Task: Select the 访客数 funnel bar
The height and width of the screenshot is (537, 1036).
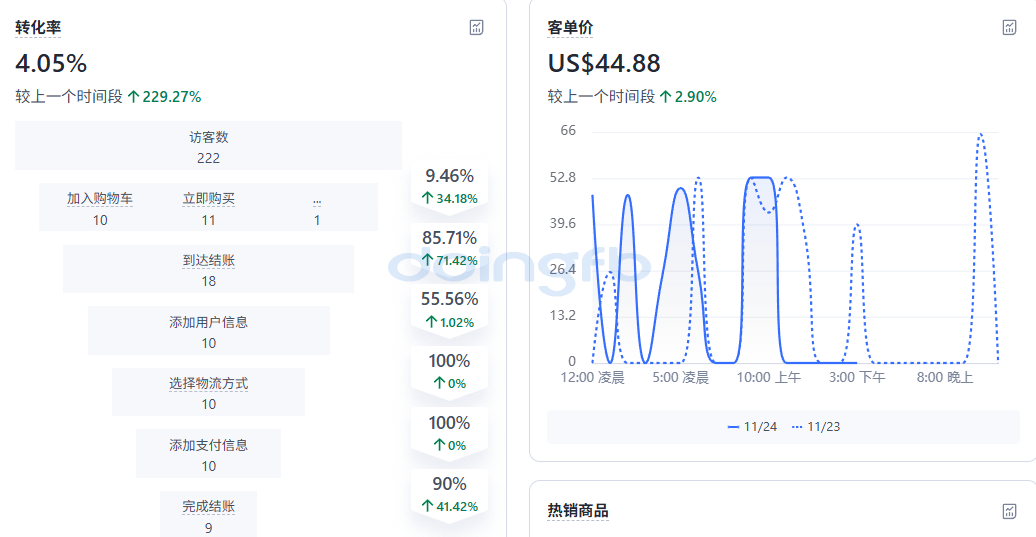Action: (x=208, y=146)
